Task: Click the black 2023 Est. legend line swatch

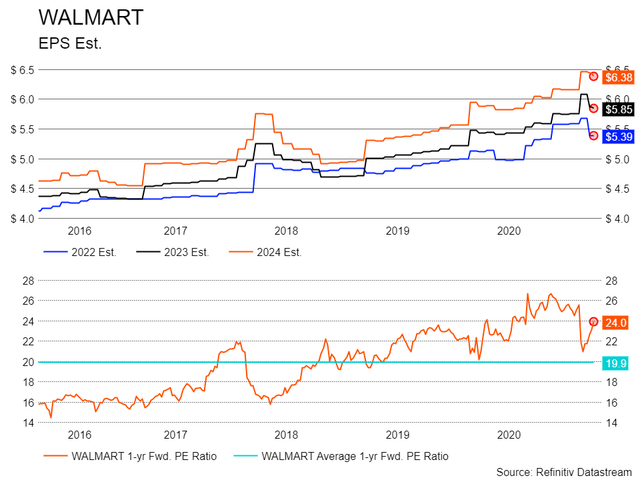Action: (148, 252)
